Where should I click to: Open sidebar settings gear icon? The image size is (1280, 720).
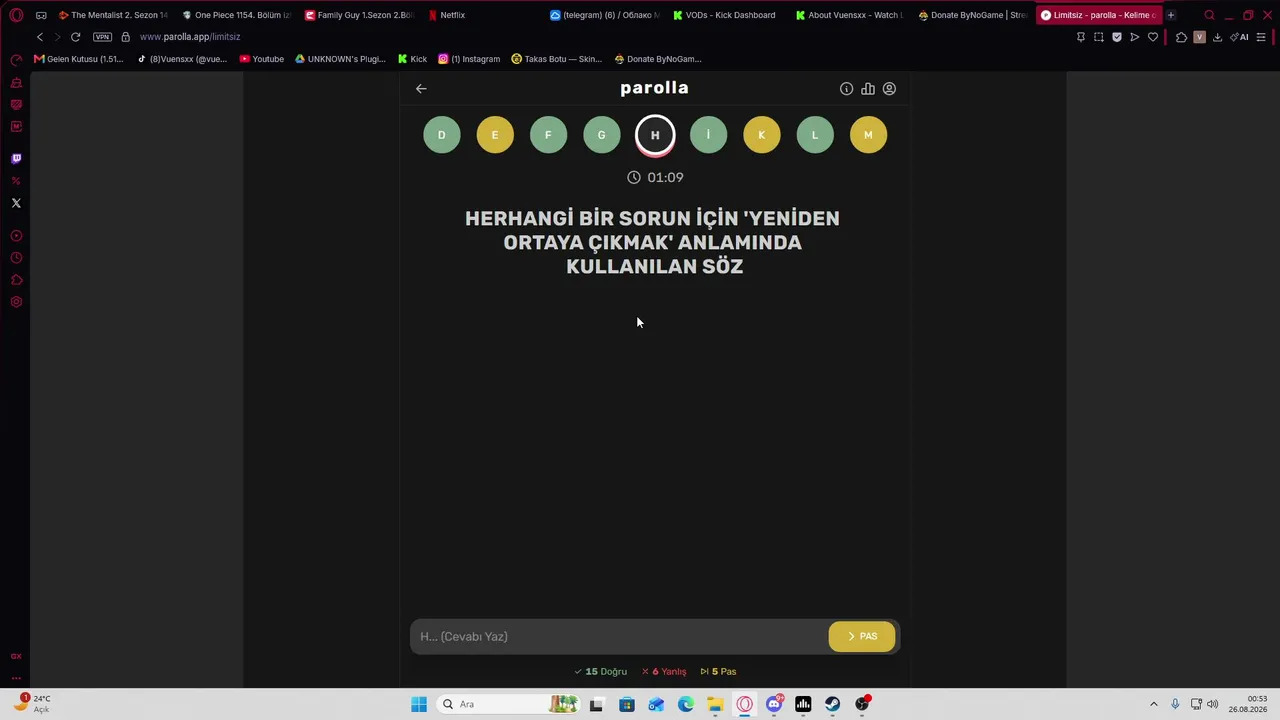point(16,302)
